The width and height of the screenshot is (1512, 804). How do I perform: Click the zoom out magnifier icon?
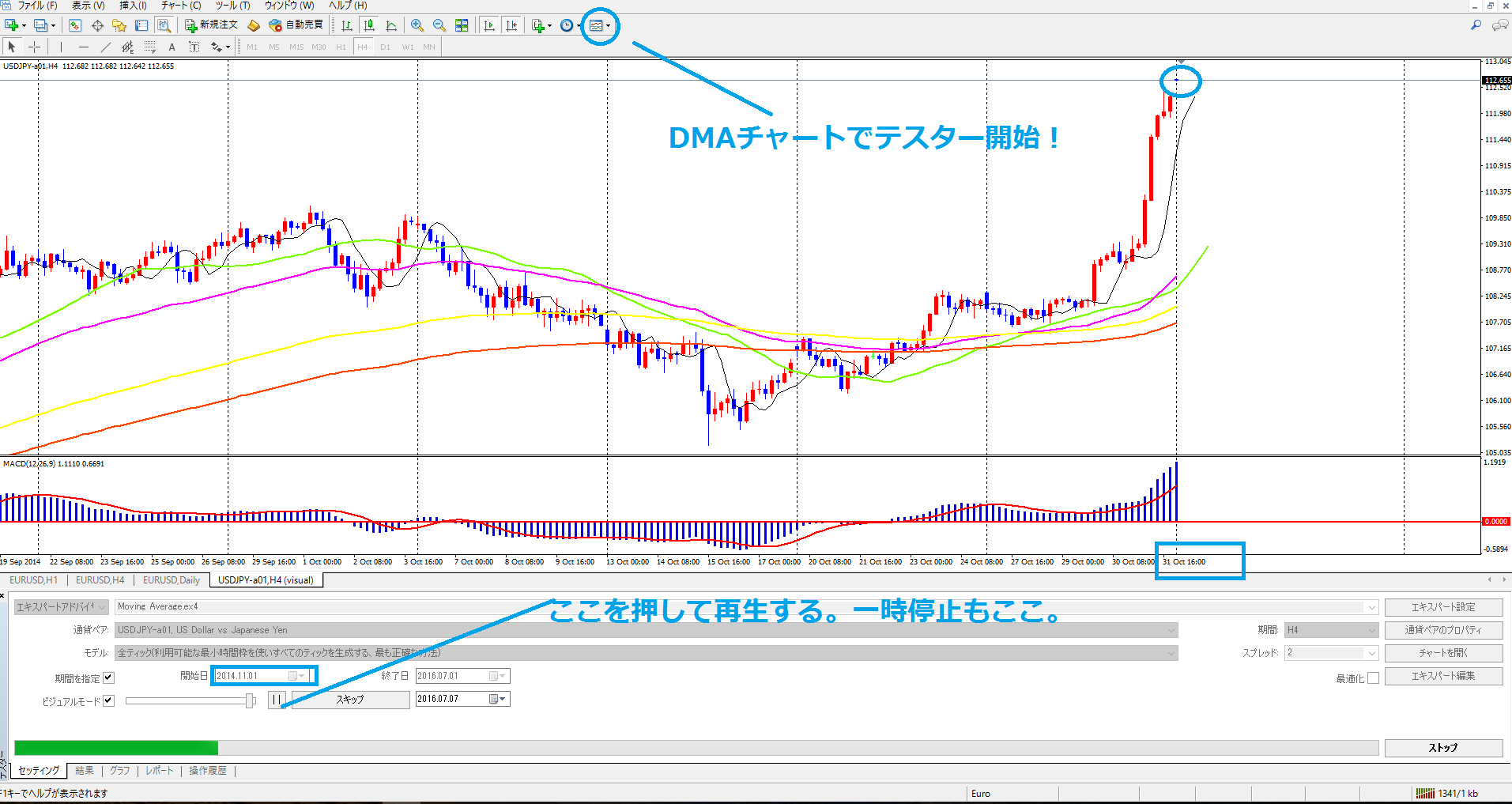439,25
